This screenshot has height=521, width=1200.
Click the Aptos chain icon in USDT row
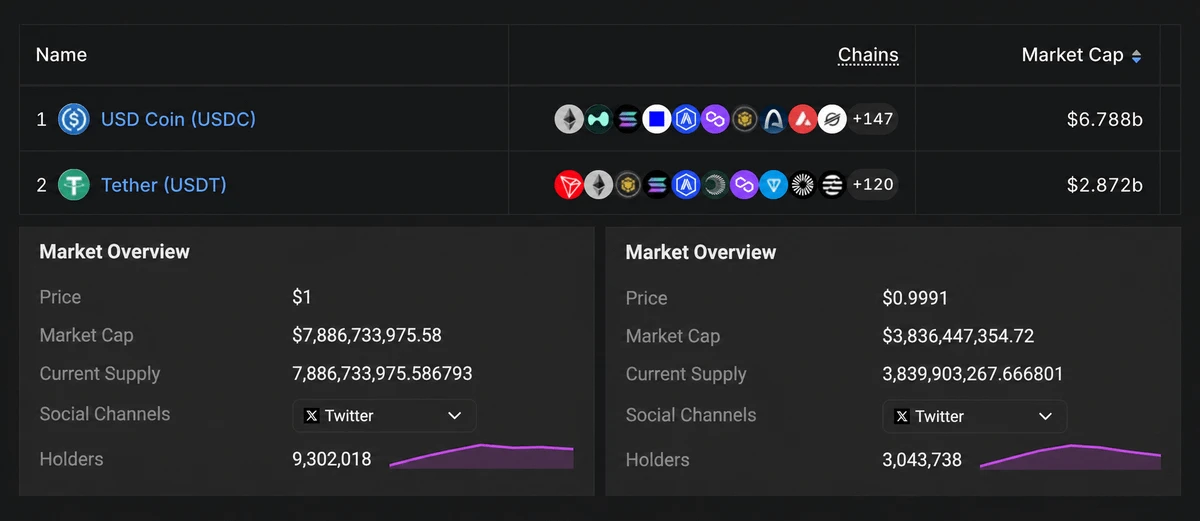pos(832,185)
